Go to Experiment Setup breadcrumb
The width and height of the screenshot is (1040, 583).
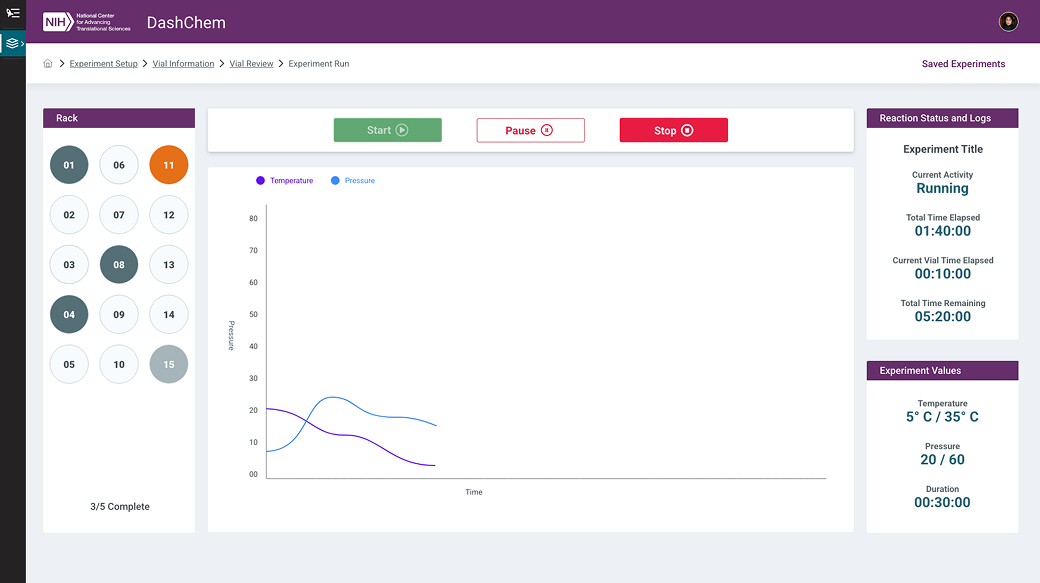[x=104, y=64]
